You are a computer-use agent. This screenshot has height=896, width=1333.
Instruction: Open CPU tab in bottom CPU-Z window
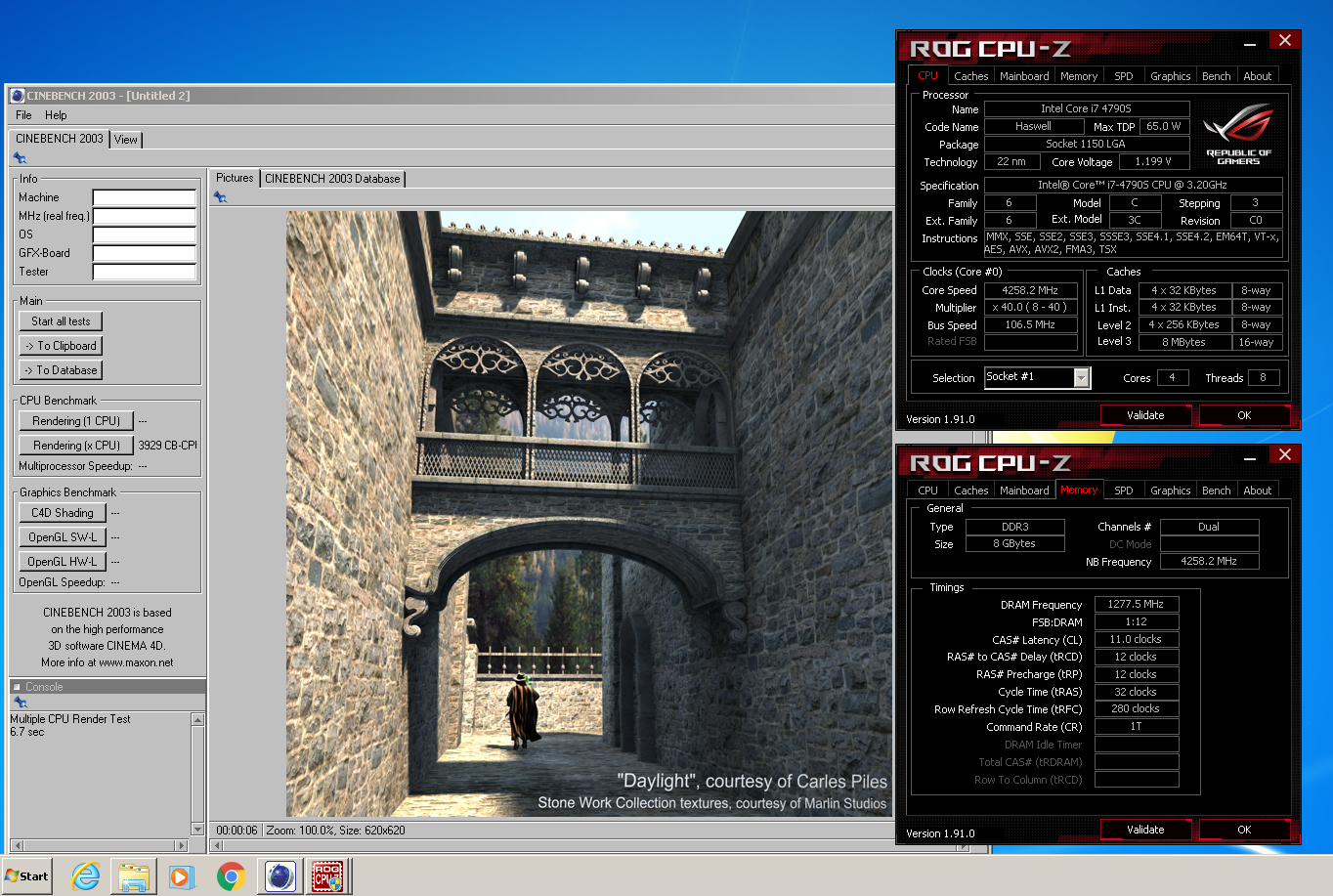pos(927,491)
